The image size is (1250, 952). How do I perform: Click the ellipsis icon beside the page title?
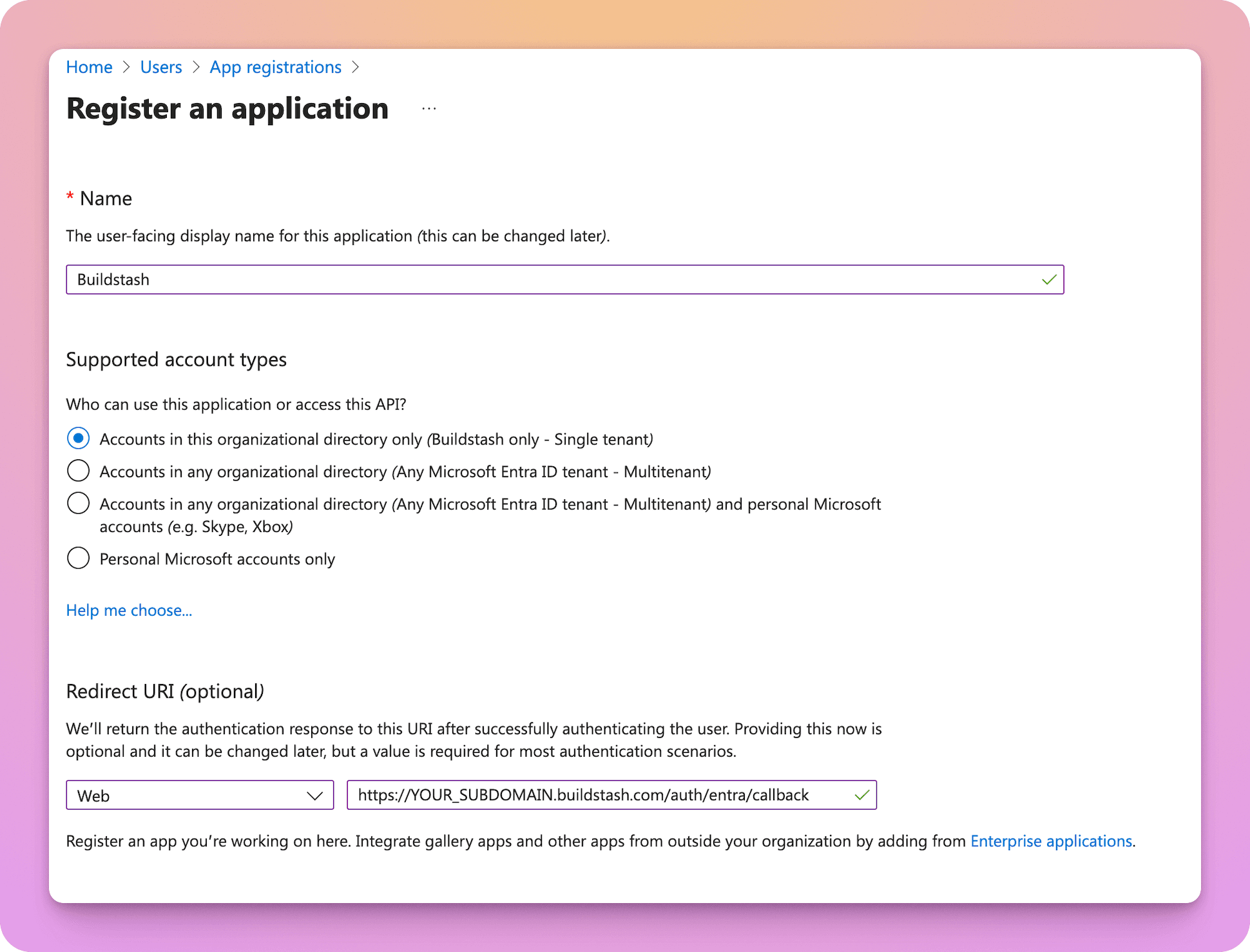[428, 109]
